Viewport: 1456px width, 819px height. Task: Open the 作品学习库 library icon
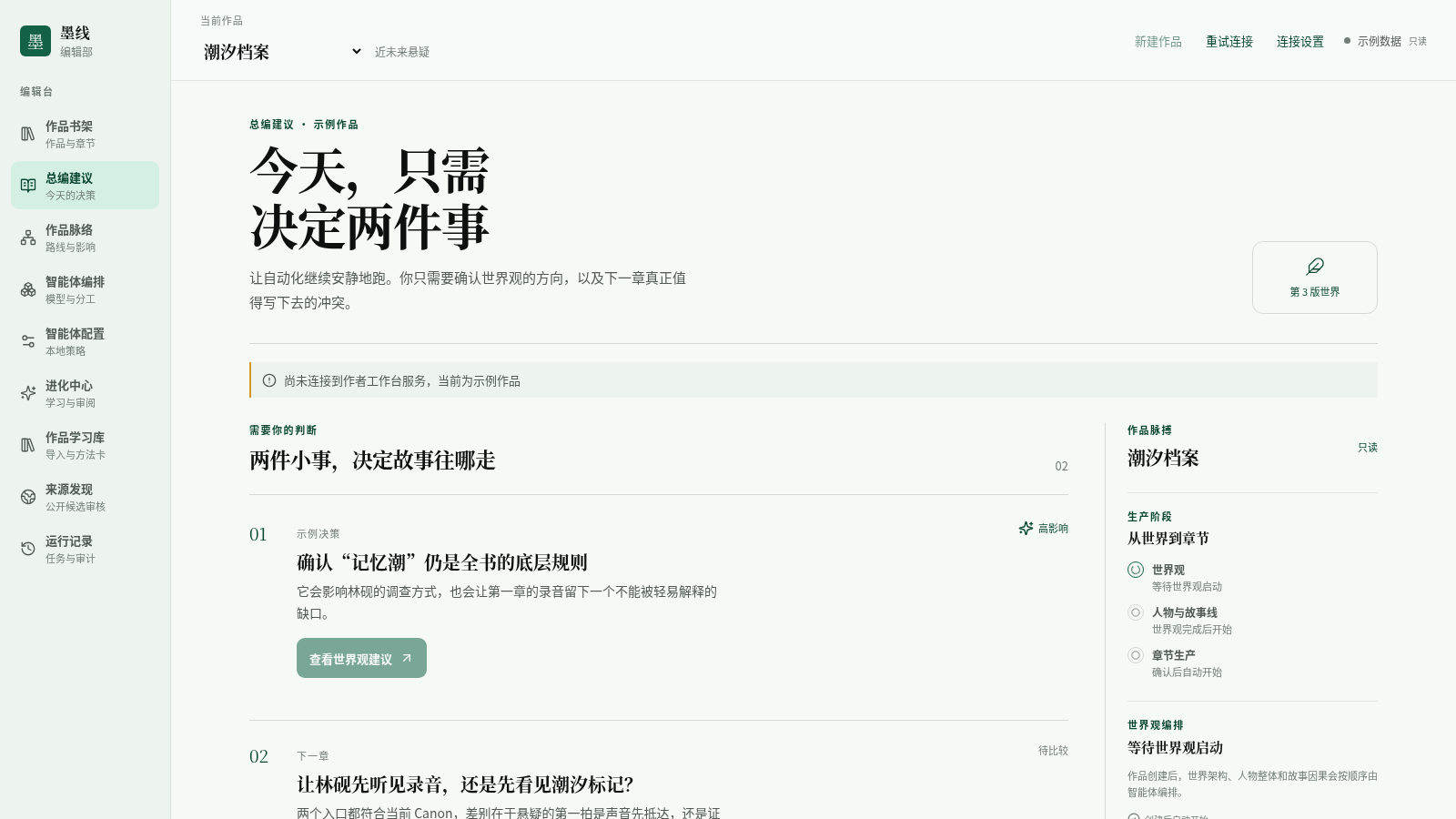point(28,445)
